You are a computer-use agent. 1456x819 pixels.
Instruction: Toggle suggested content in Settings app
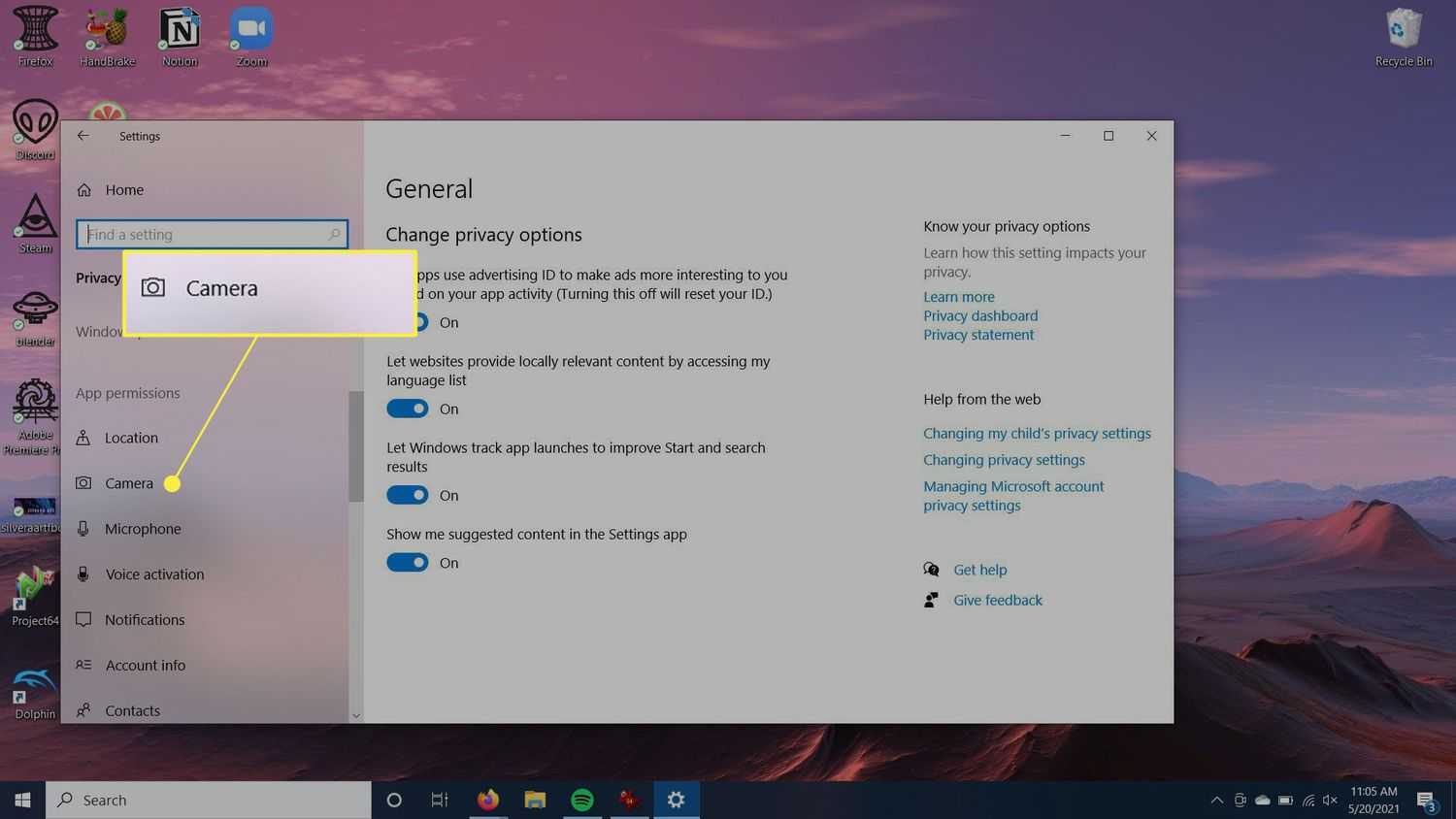click(x=408, y=563)
